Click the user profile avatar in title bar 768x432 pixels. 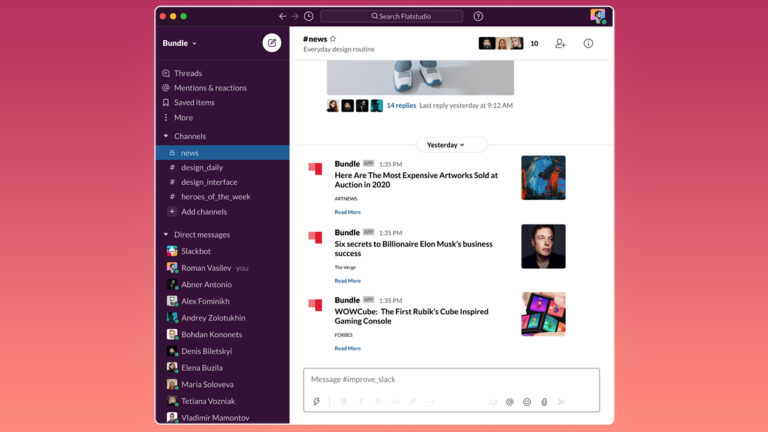(598, 16)
